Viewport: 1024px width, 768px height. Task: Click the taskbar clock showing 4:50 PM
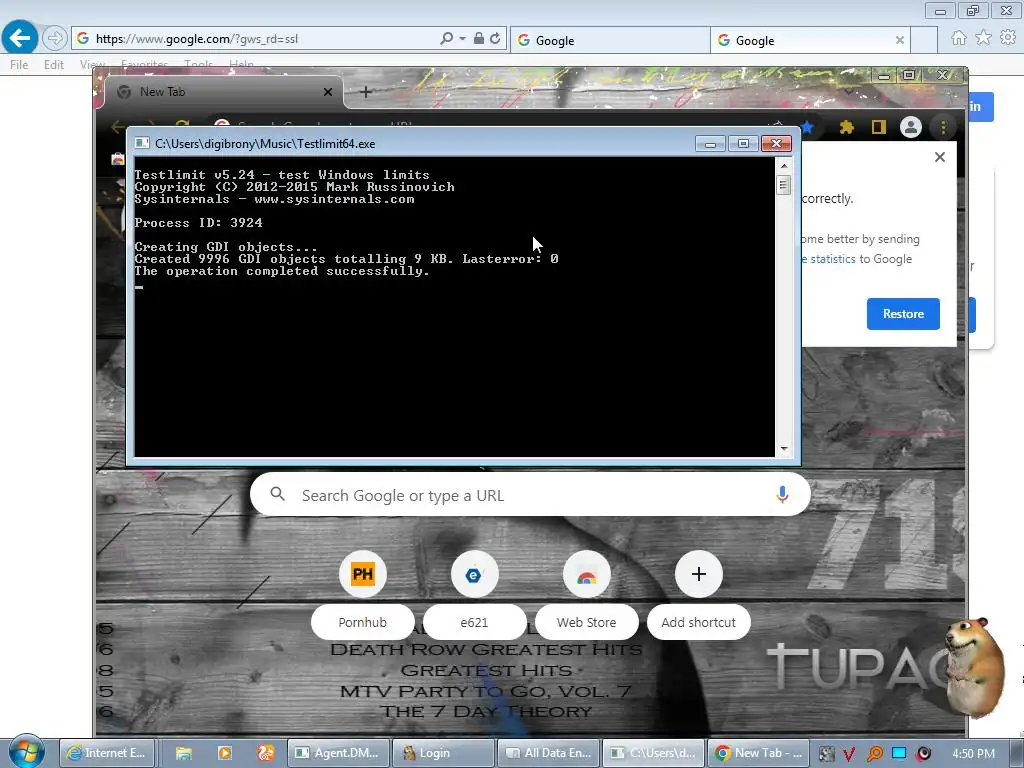click(973, 754)
